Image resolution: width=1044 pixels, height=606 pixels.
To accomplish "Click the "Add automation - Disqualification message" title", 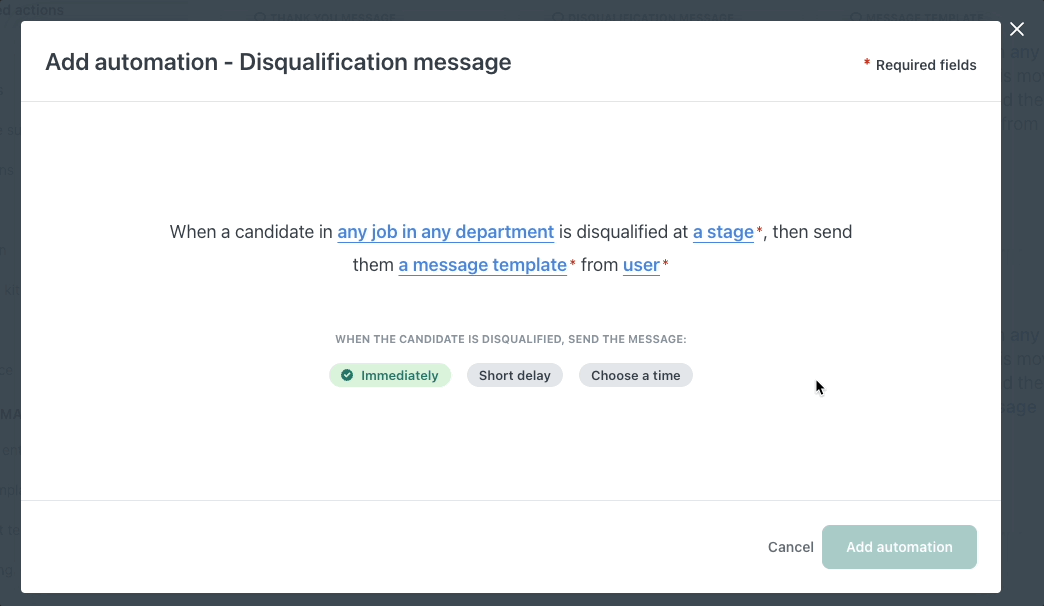I will 277,62.
